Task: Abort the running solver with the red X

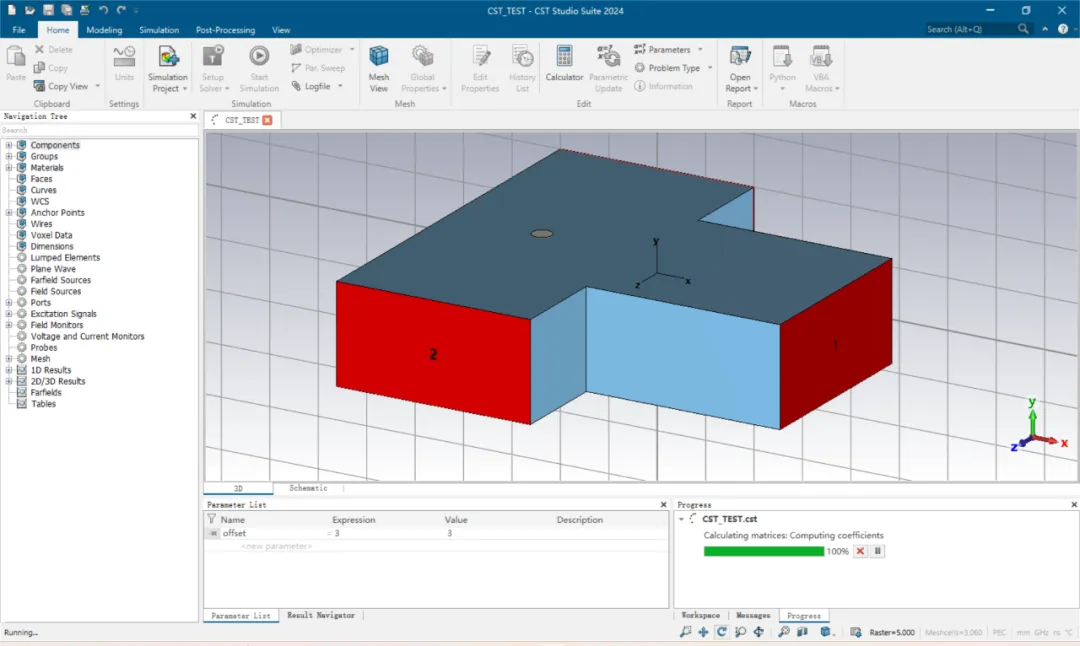Action: [860, 551]
